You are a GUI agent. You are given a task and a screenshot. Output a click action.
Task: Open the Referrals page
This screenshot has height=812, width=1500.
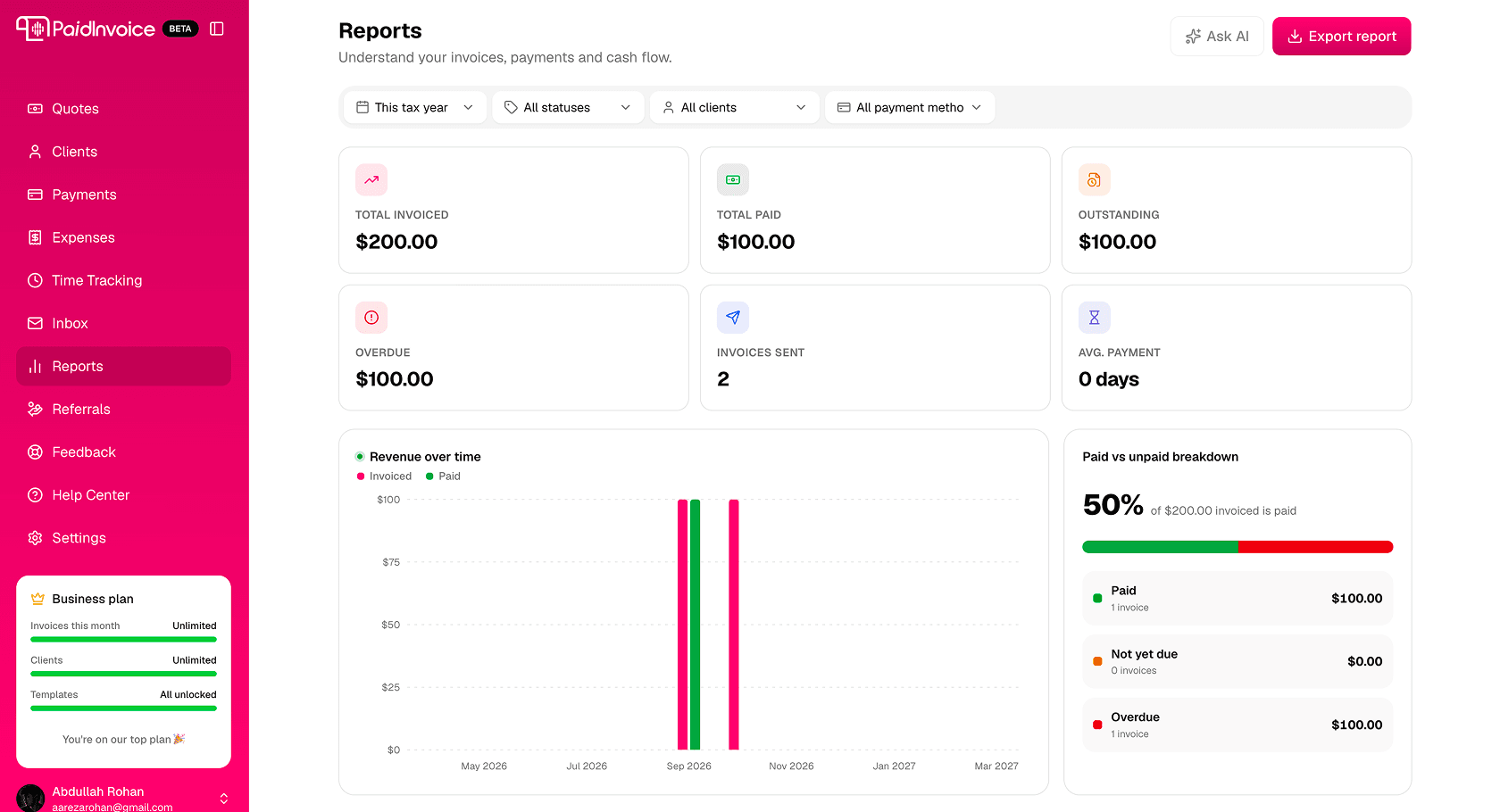coord(123,409)
